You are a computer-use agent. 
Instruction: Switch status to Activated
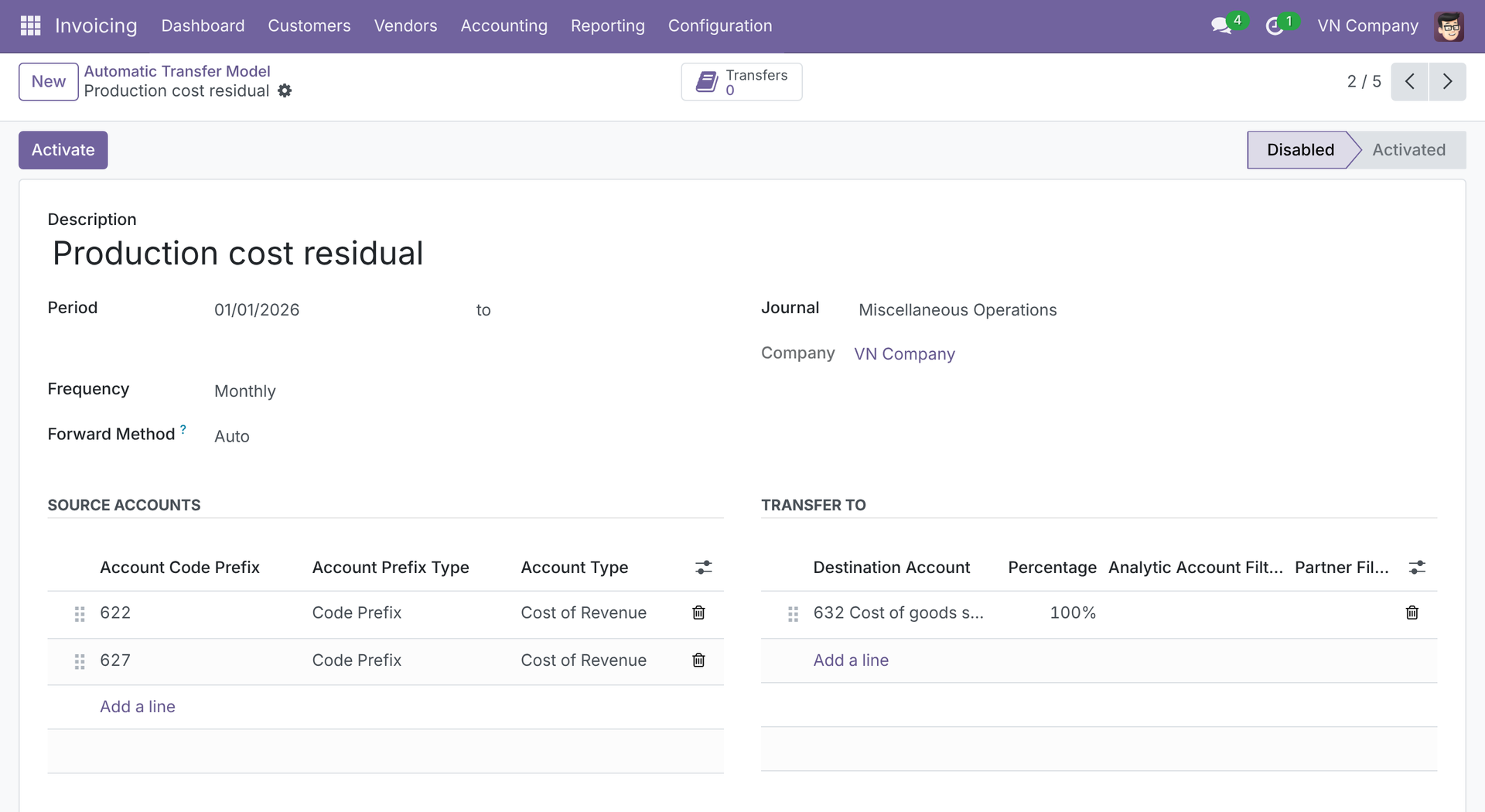pos(1408,150)
